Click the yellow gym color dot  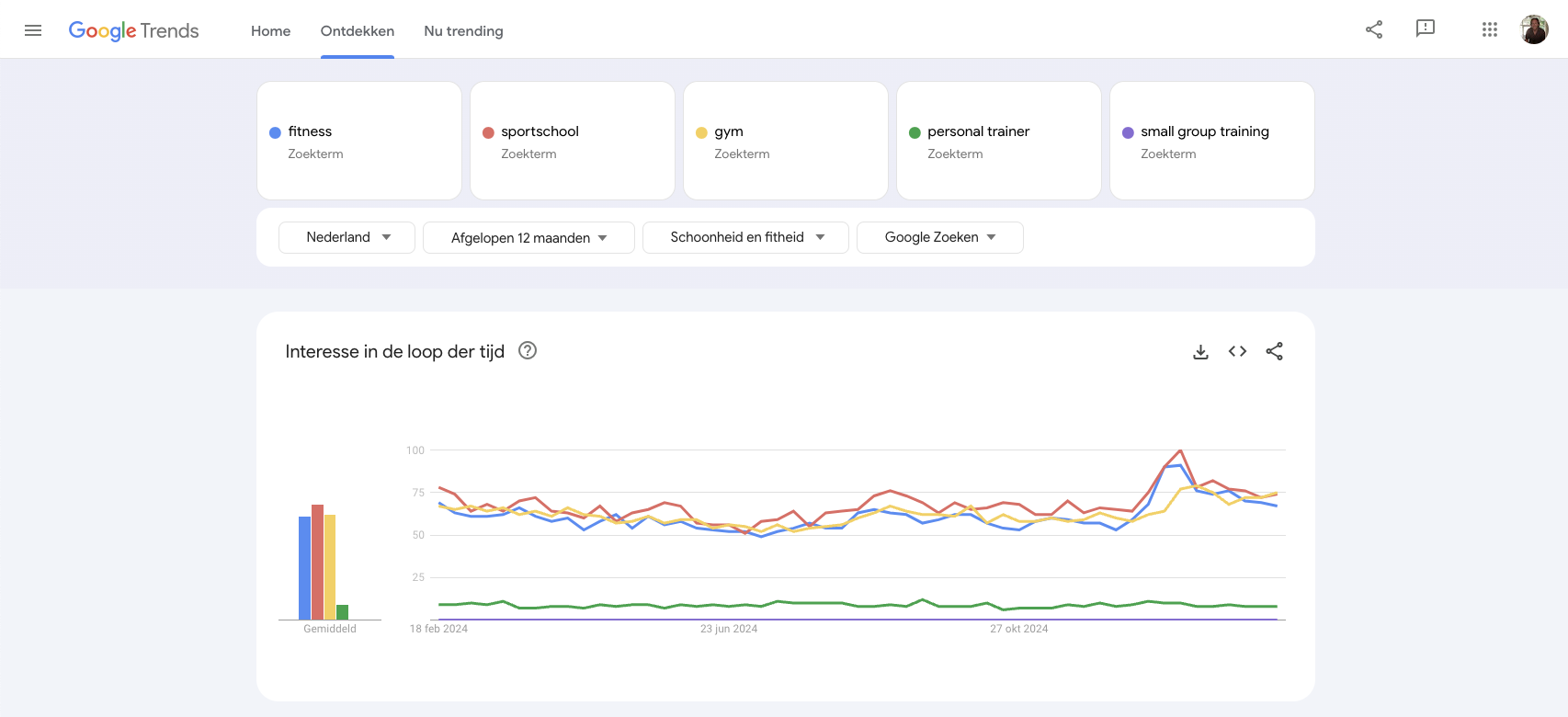point(701,132)
